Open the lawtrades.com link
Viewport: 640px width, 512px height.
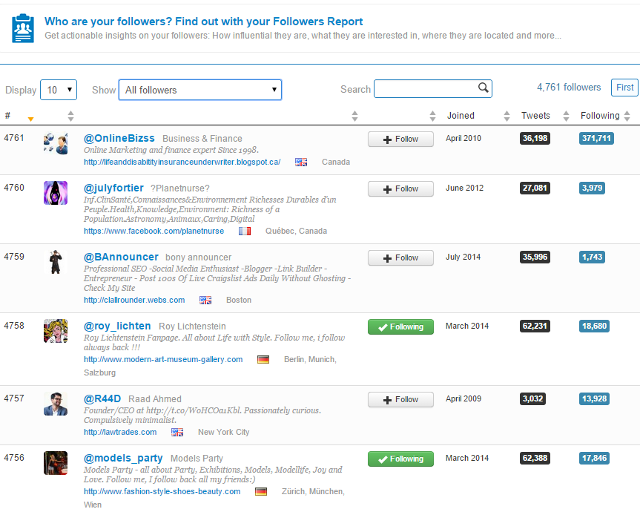(120, 432)
